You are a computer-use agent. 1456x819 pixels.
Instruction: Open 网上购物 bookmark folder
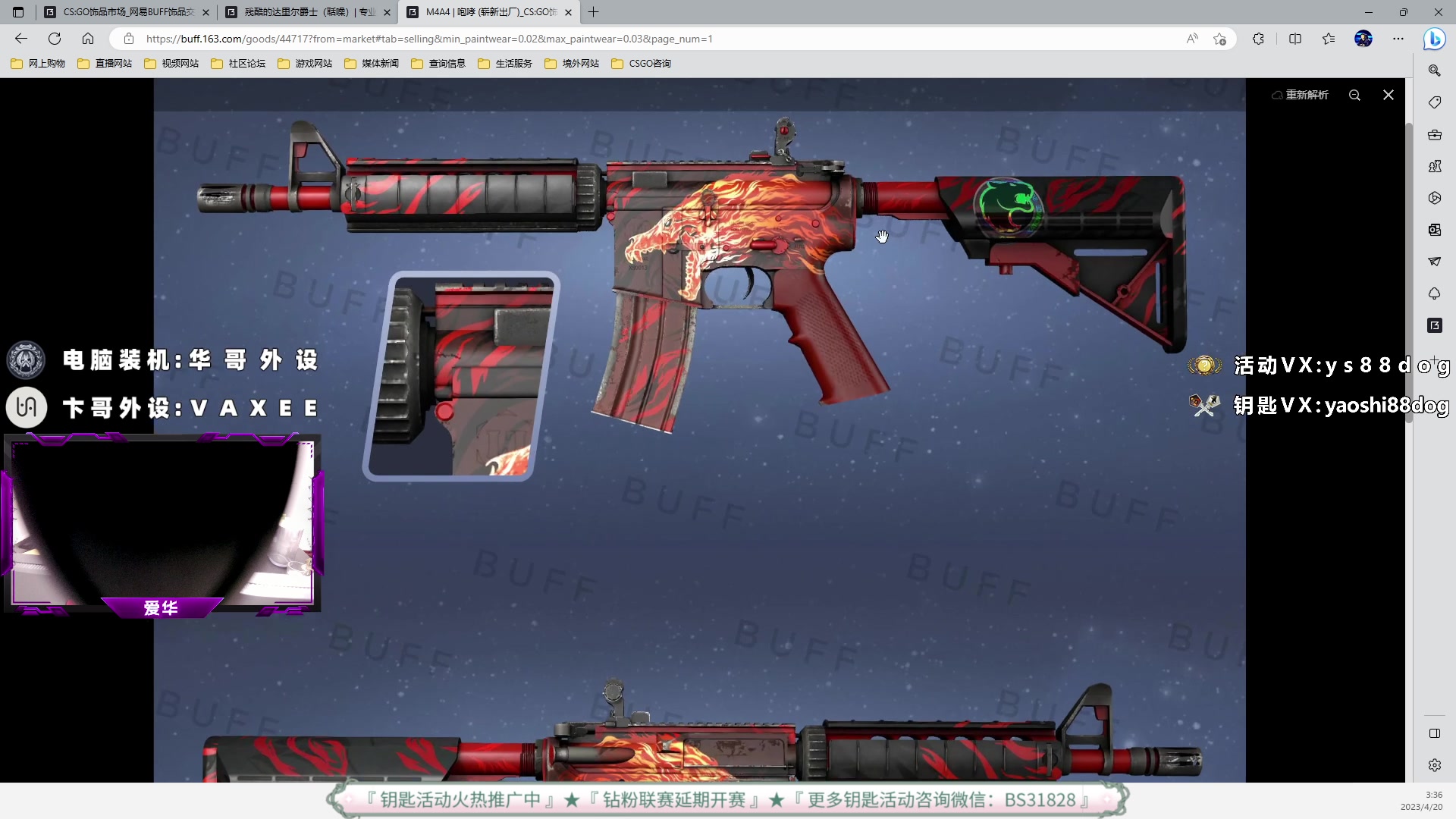click(38, 64)
